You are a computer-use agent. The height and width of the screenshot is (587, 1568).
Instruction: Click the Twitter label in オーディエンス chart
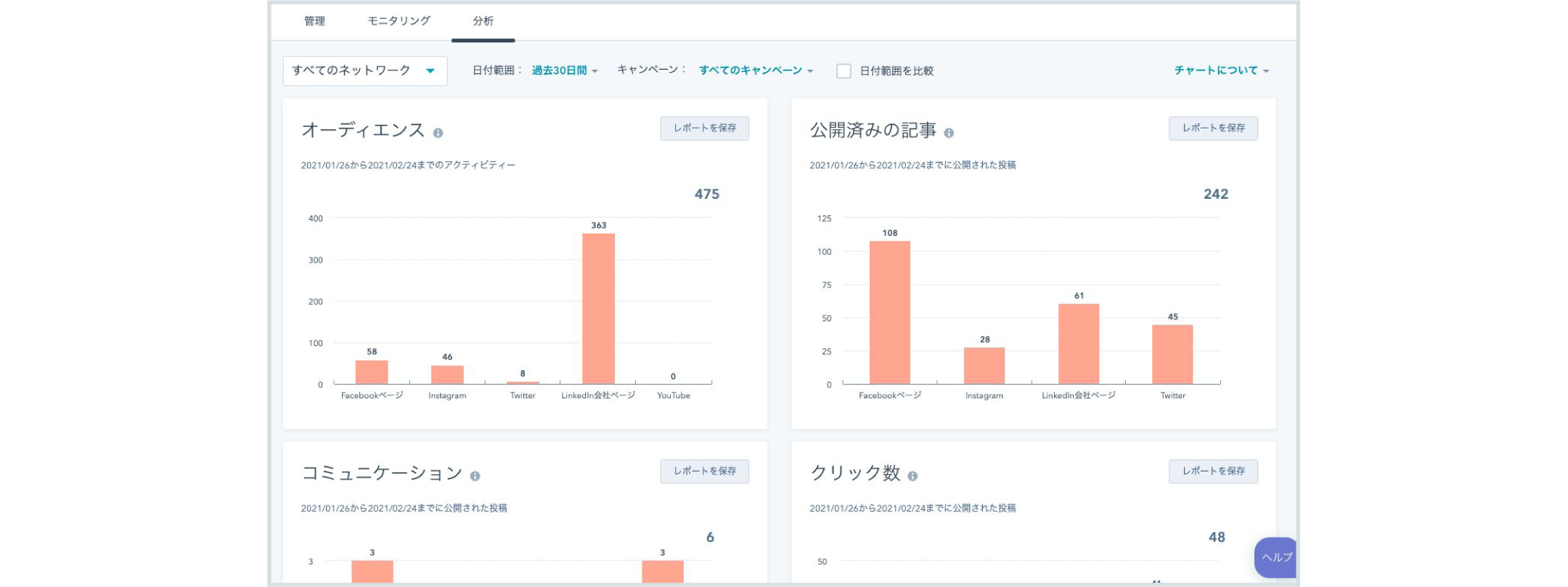(x=523, y=395)
